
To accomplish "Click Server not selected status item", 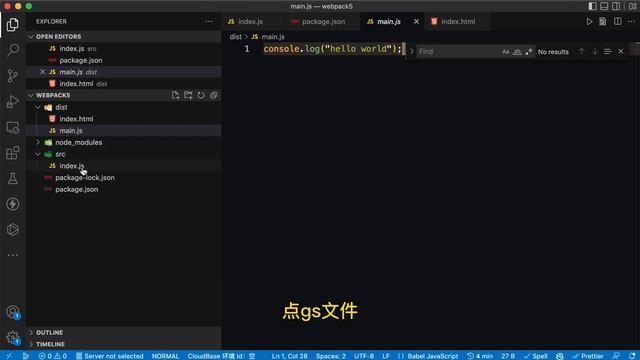I will click(109, 356).
